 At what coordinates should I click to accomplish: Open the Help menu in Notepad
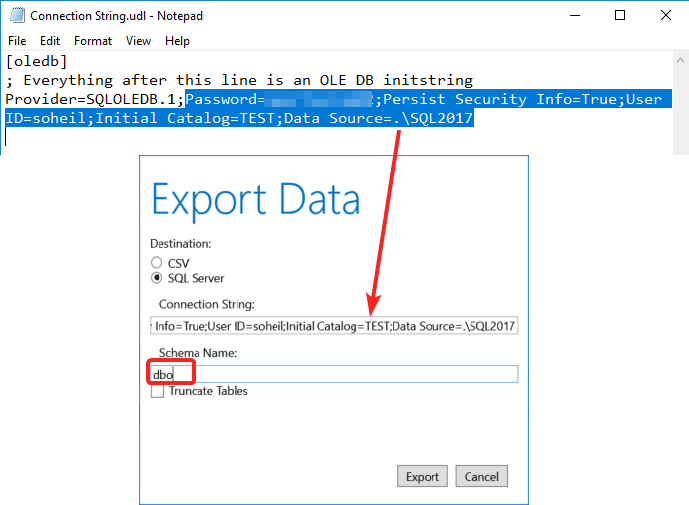coord(177,41)
